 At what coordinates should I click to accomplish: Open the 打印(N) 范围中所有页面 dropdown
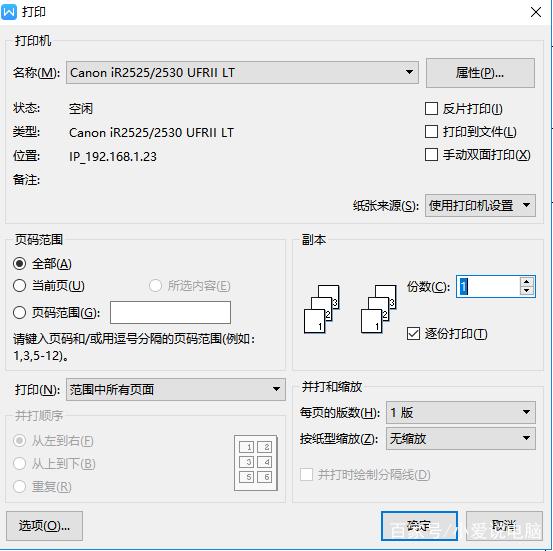(176, 389)
